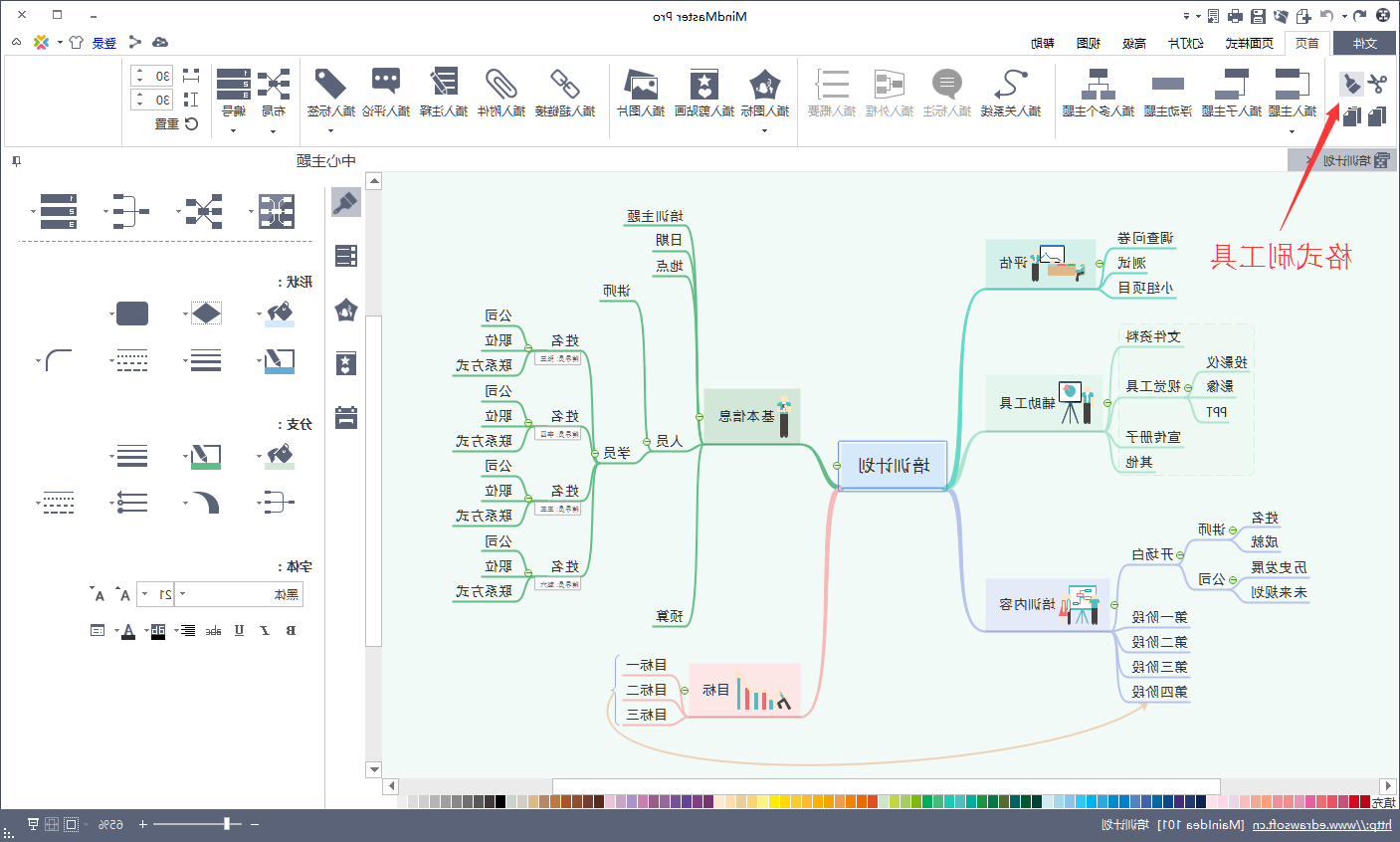The width and height of the screenshot is (1400, 842).
Task: Click the 插入主题 topic icon
Action: click(1293, 84)
